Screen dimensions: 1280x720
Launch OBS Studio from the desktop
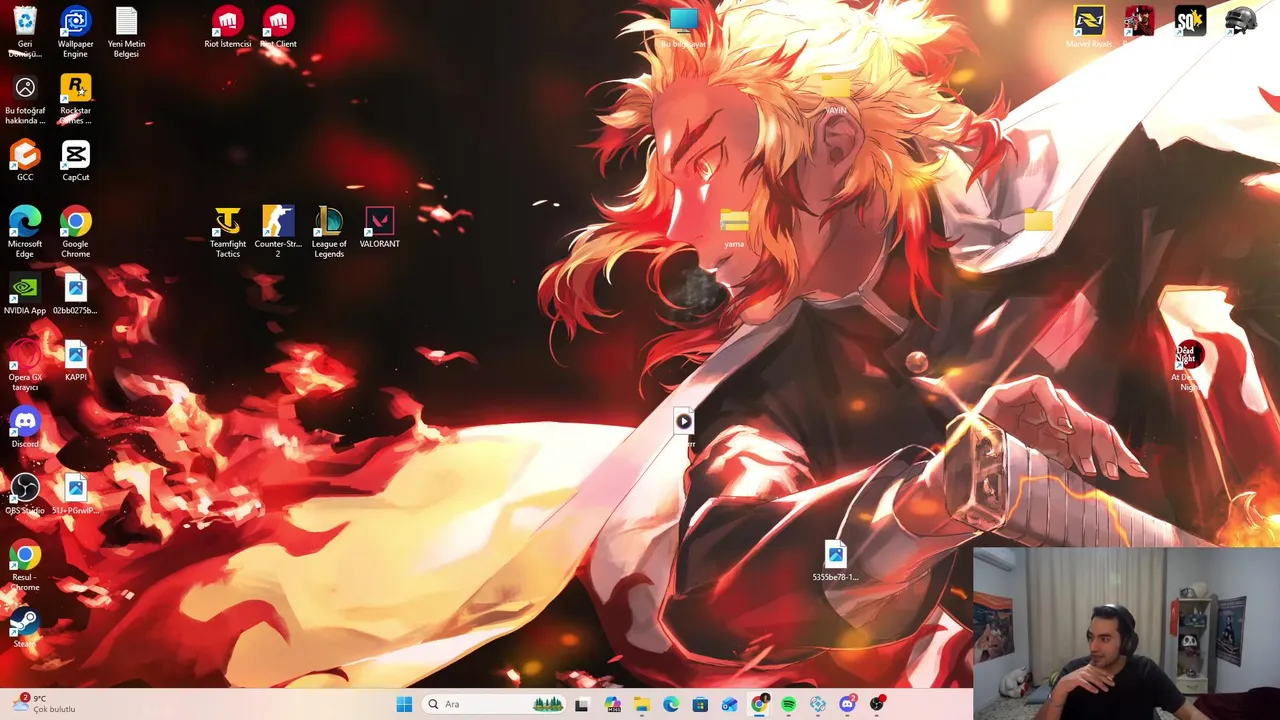[x=25, y=488]
